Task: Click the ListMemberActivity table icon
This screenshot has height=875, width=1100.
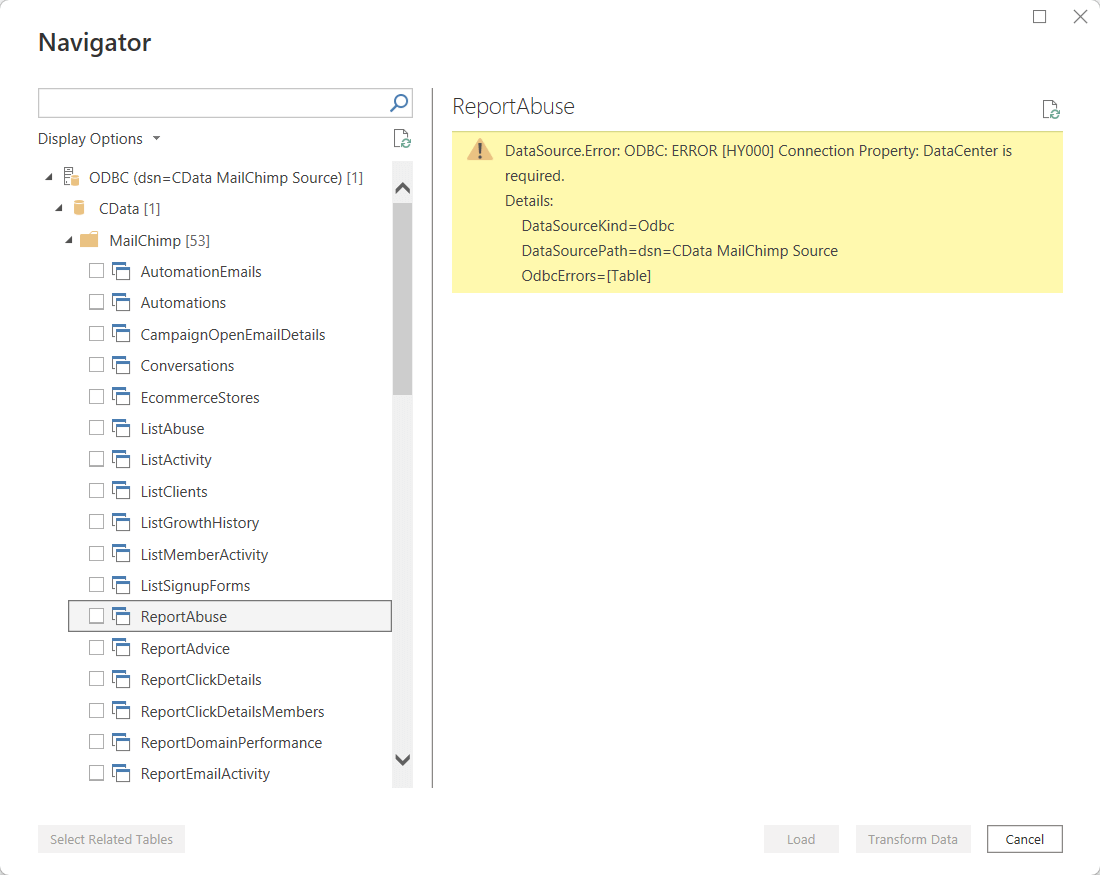Action: pyautogui.click(x=121, y=554)
